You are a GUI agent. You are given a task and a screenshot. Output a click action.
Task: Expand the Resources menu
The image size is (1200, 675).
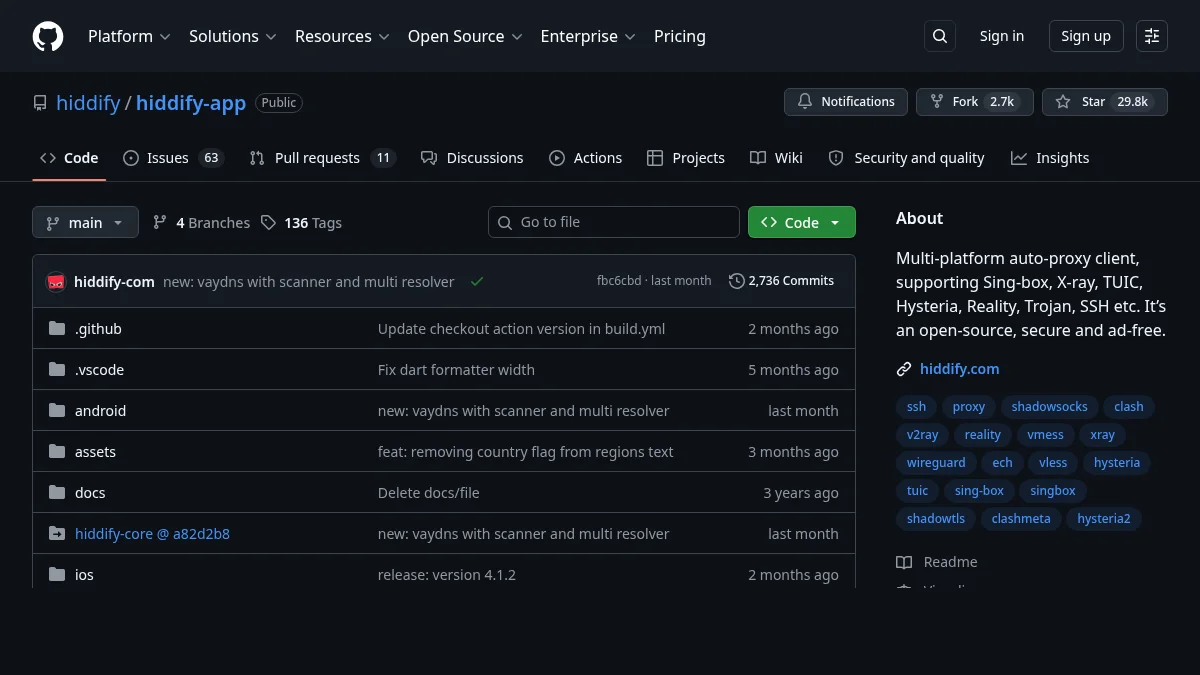[x=342, y=36]
